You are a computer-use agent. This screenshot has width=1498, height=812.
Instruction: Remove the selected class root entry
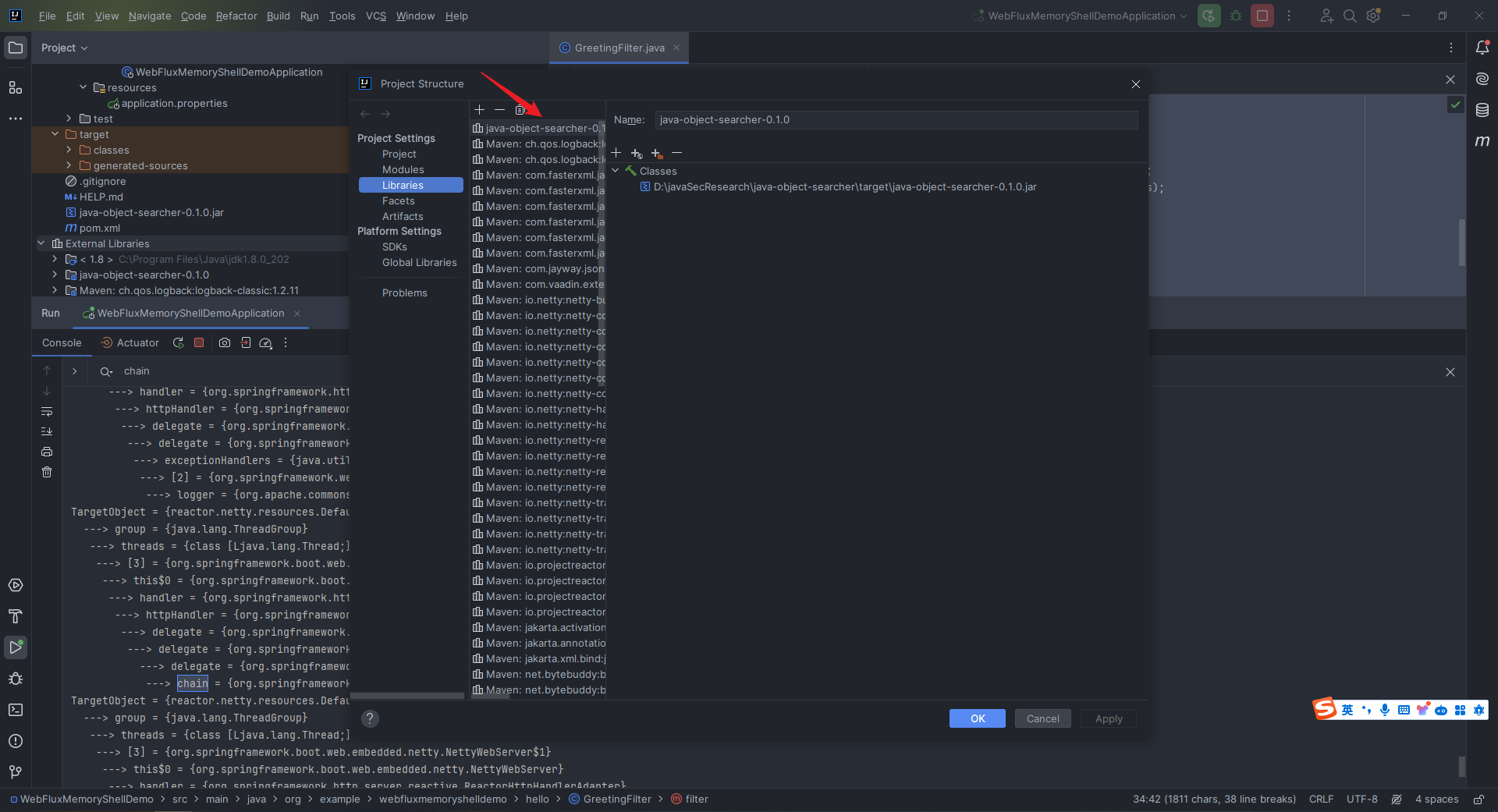676,153
